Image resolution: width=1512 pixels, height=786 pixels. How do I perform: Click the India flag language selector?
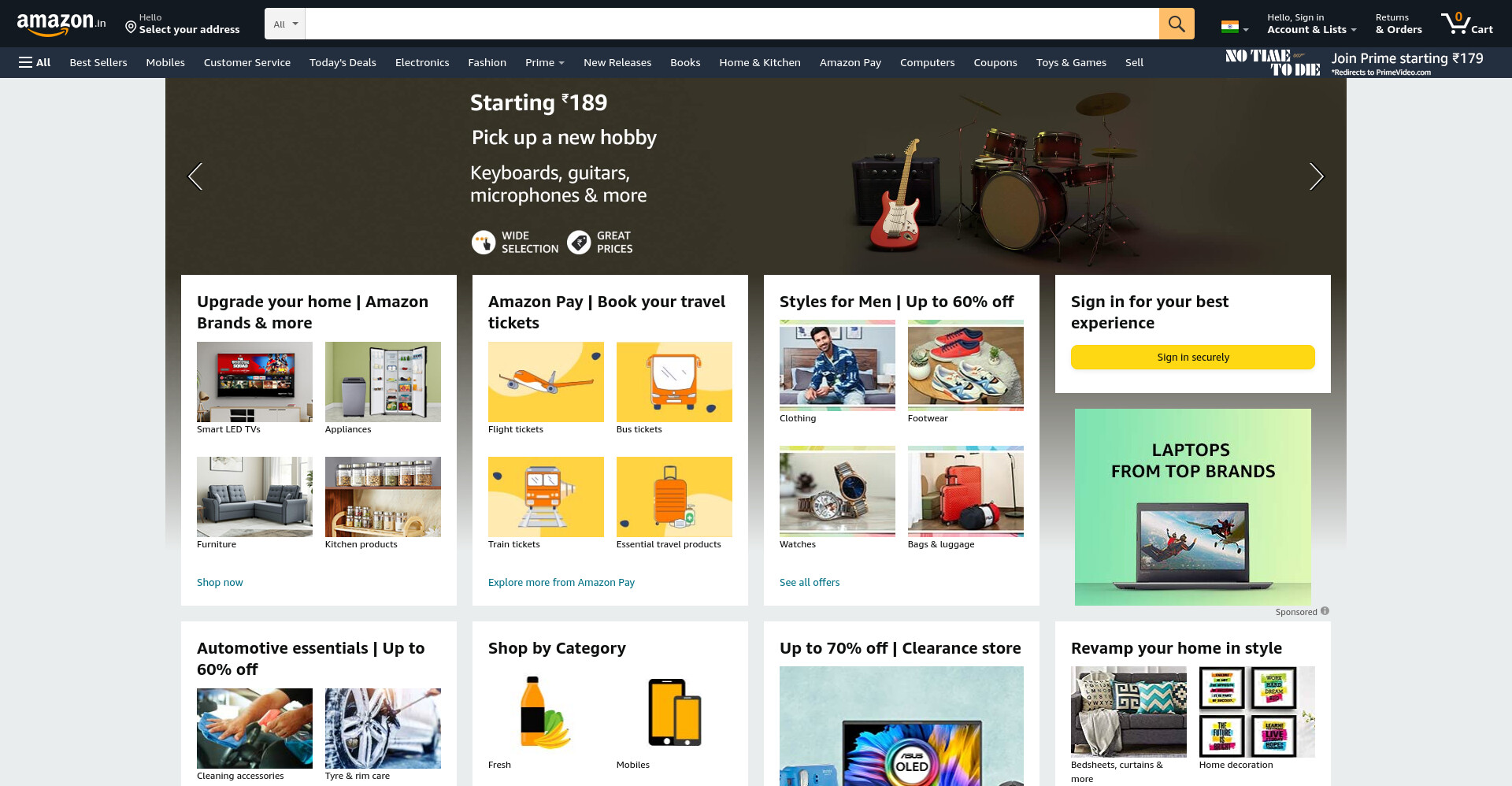coord(1234,27)
